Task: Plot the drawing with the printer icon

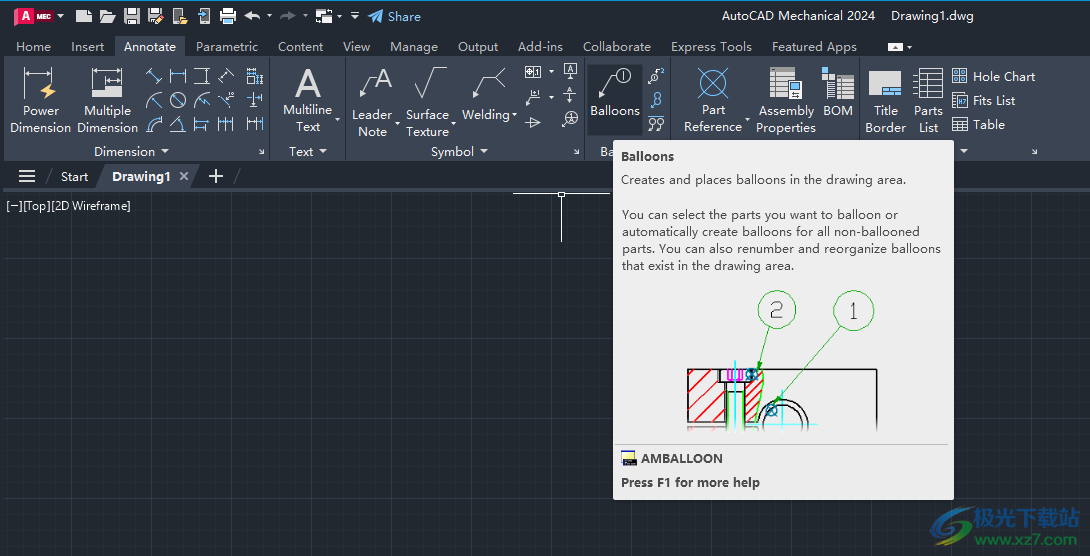Action: pos(227,16)
